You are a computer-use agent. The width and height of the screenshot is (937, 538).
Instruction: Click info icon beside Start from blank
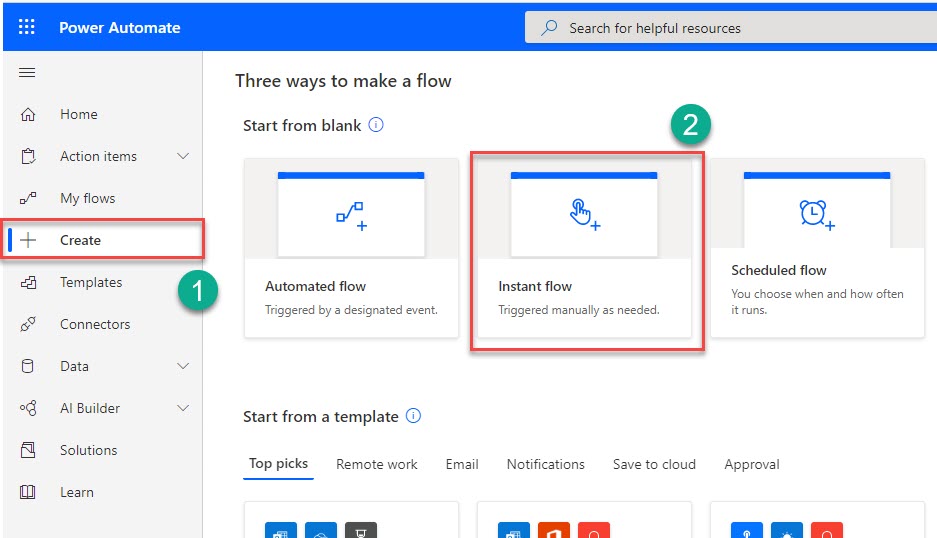376,125
